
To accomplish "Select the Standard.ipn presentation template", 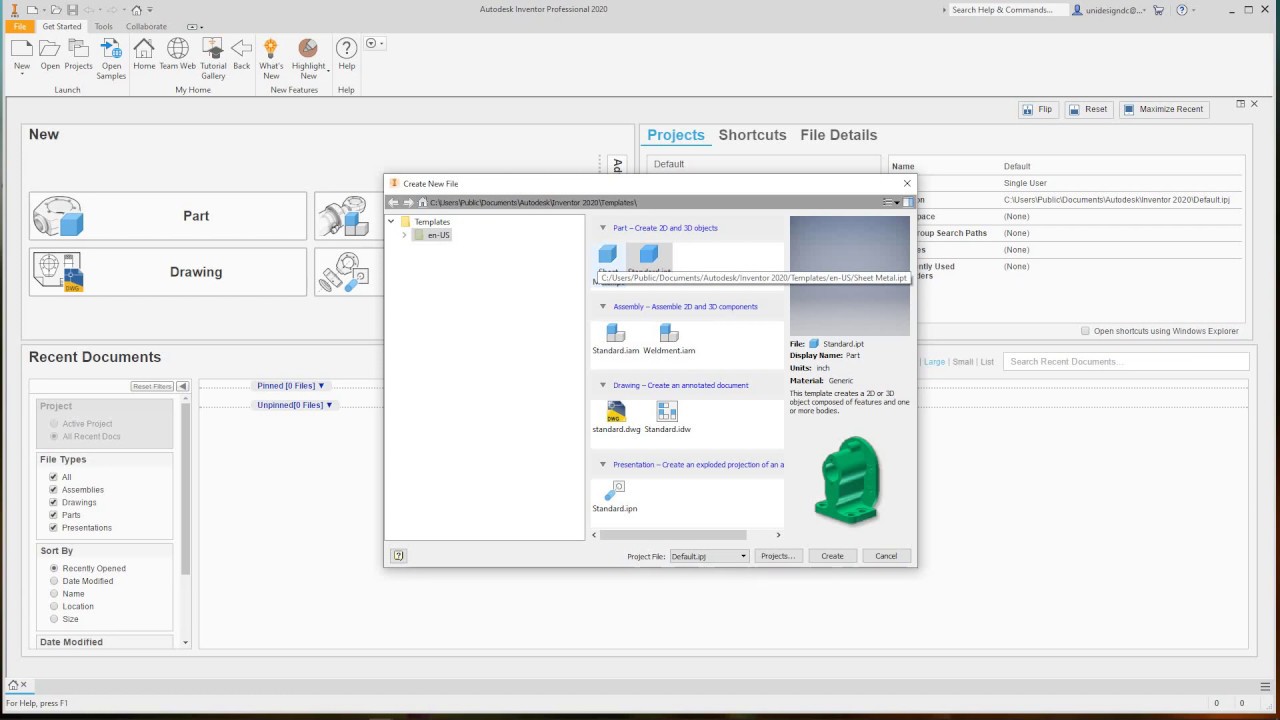I will 614,497.
